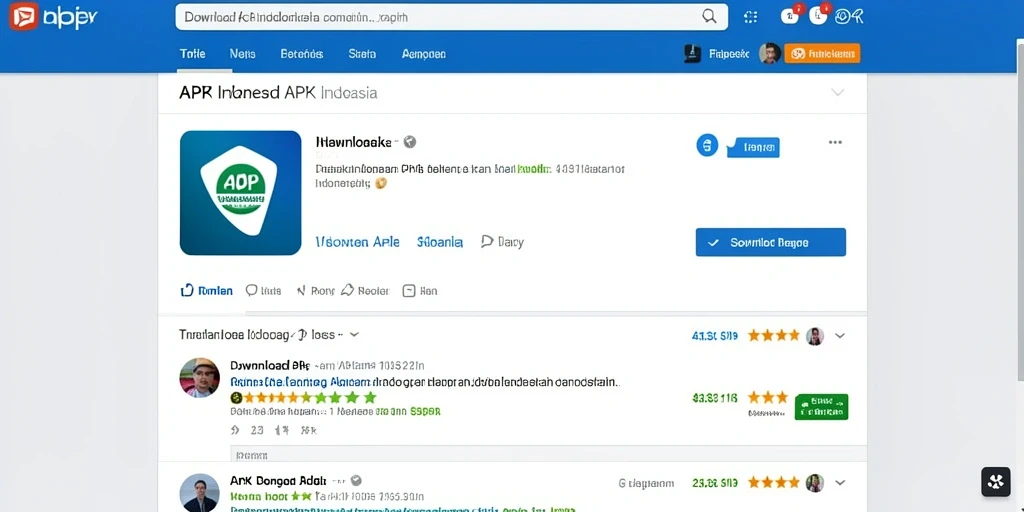The width and height of the screenshot is (1024, 512).
Task: Open the Sloania link
Action: pyautogui.click(x=440, y=242)
